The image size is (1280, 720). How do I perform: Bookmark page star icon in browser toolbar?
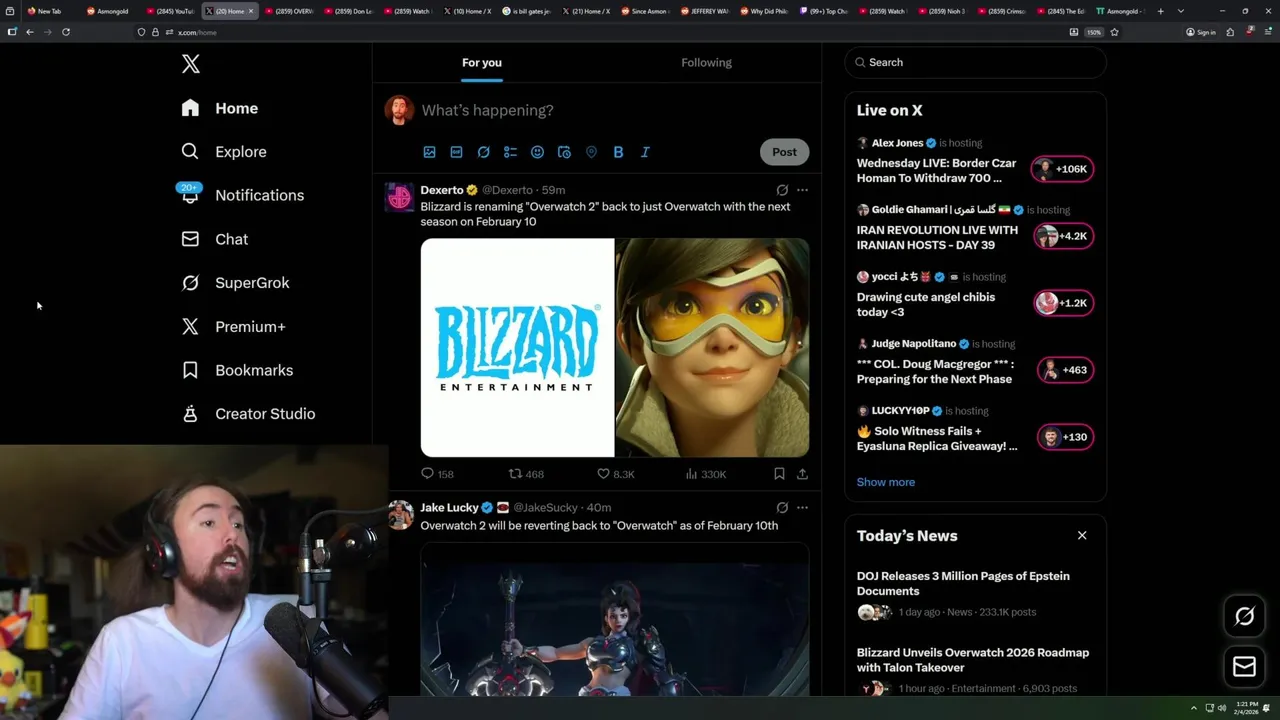[x=1114, y=32]
